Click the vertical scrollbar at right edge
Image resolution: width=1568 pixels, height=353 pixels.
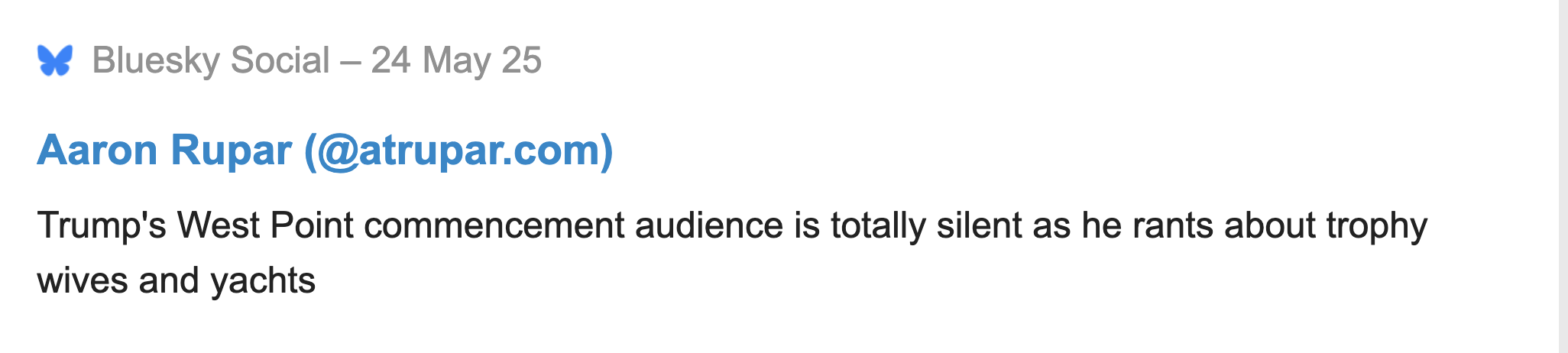click(1563, 176)
